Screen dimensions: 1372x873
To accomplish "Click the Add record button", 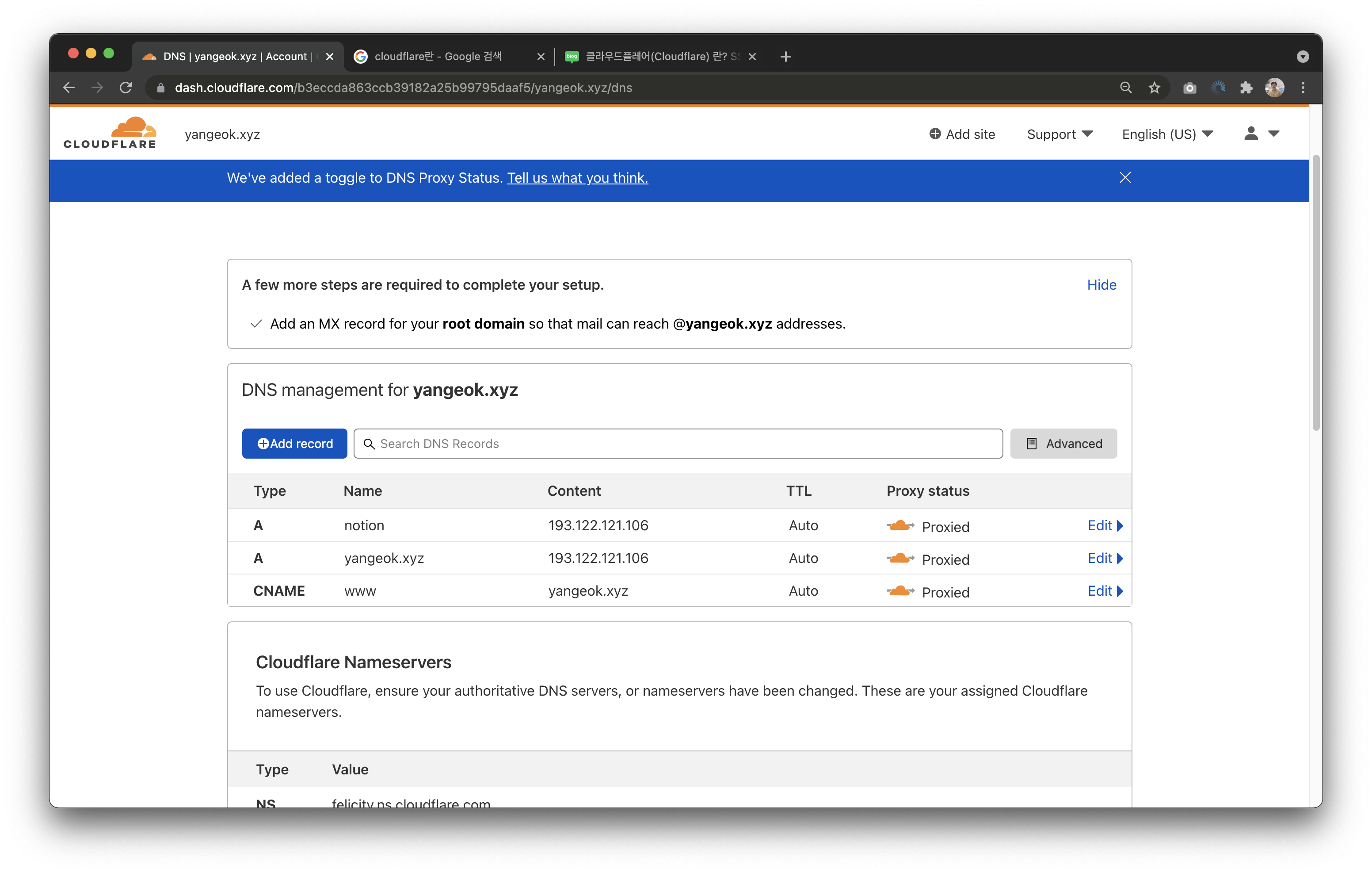I will (x=294, y=444).
